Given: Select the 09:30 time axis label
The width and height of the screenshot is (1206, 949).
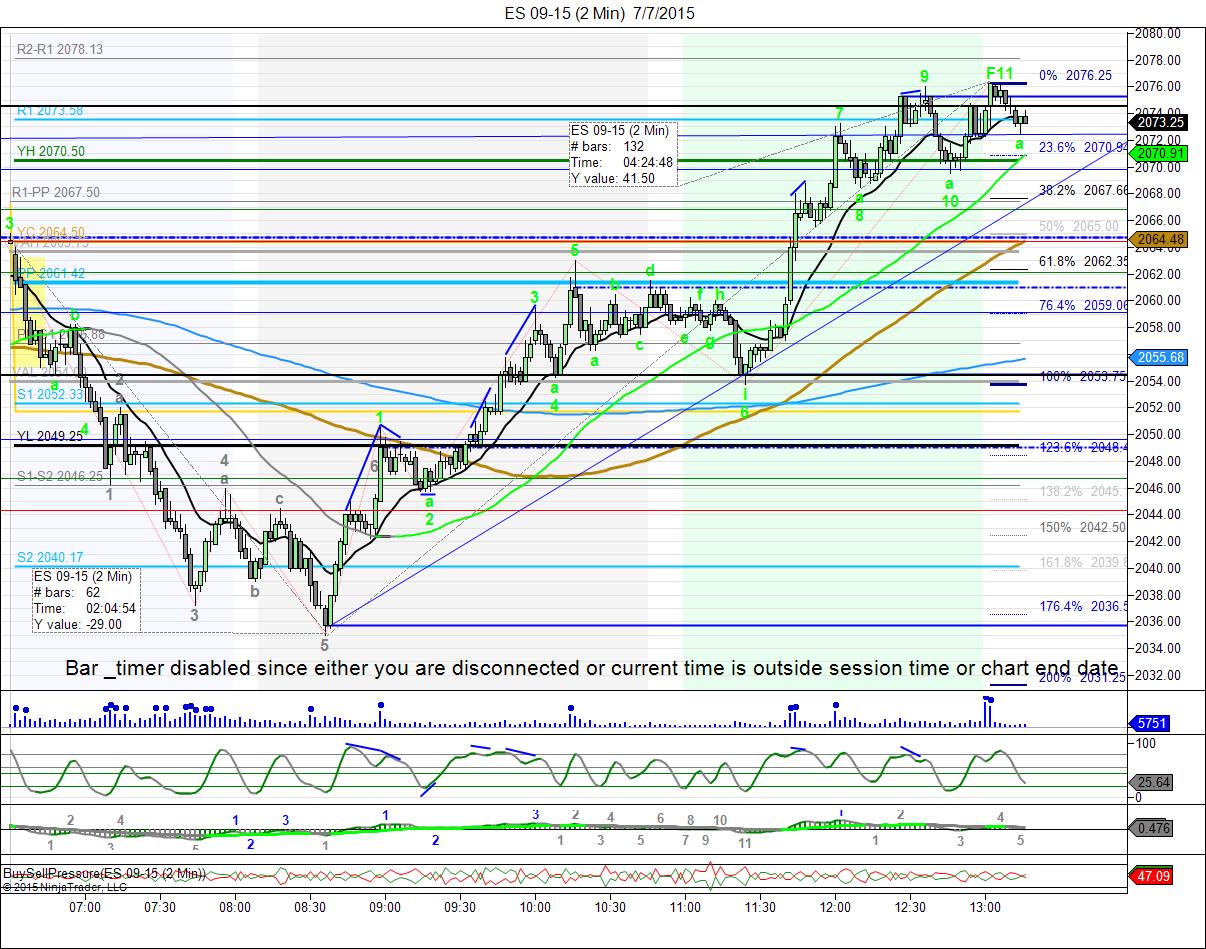Looking at the screenshot, I should (x=460, y=908).
